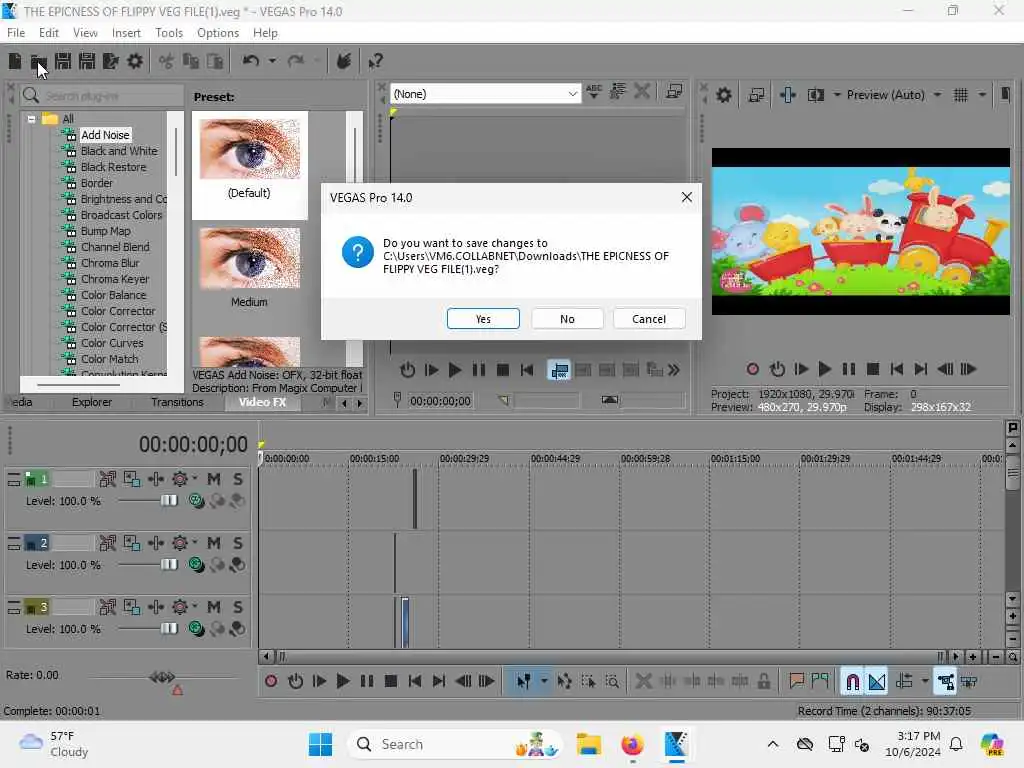Click the Rate scrub slider control

click(x=162, y=677)
